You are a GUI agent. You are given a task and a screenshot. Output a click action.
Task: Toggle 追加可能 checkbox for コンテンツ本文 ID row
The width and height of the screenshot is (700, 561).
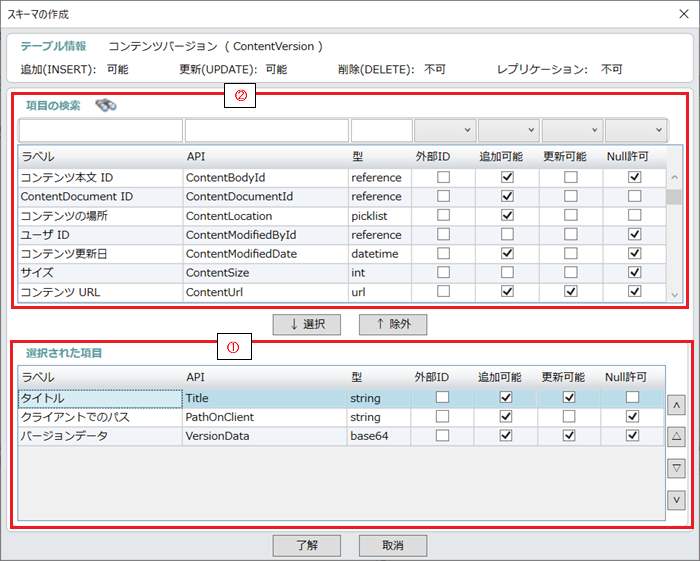click(x=507, y=177)
